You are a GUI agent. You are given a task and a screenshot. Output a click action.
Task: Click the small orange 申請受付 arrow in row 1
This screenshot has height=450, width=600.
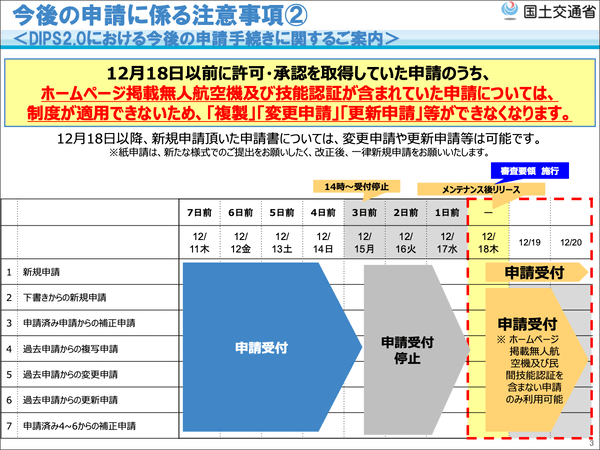tap(536, 272)
